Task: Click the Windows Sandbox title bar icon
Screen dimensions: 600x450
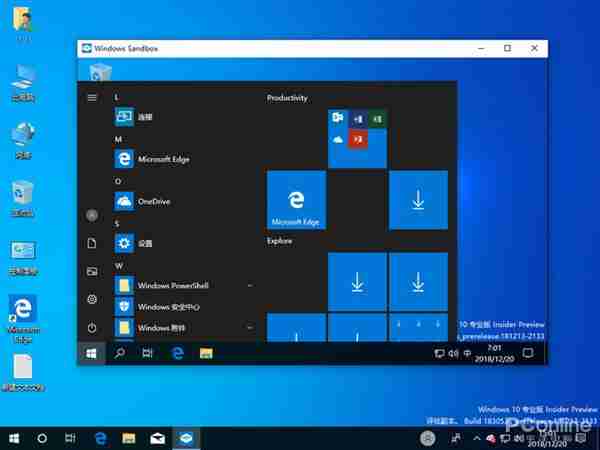Action: (x=87, y=48)
